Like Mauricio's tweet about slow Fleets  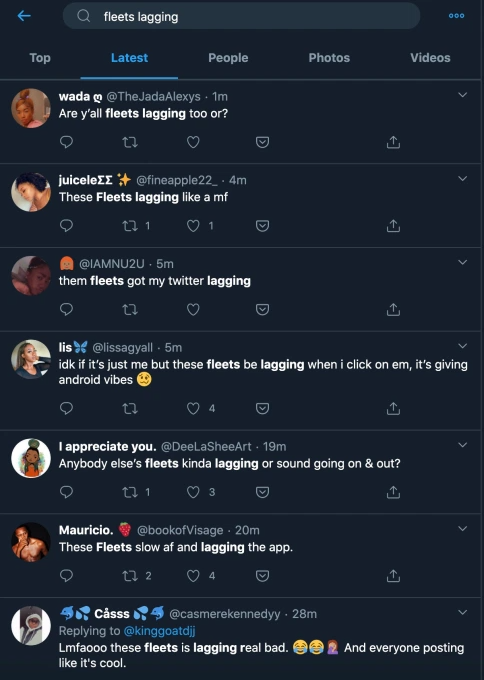pos(193,575)
